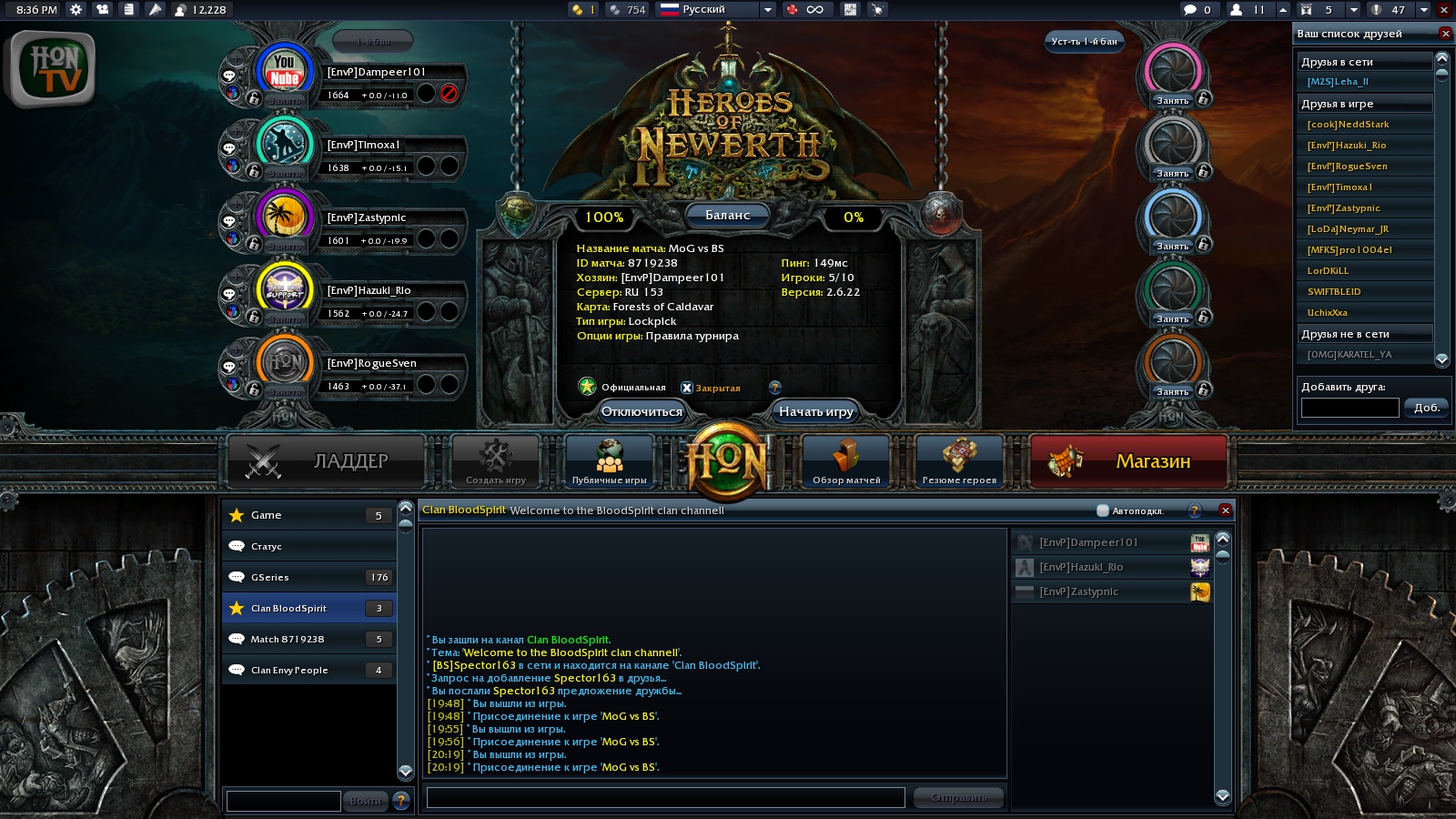Click the Начать игру button
This screenshot has width=1456, height=819.
(x=816, y=411)
